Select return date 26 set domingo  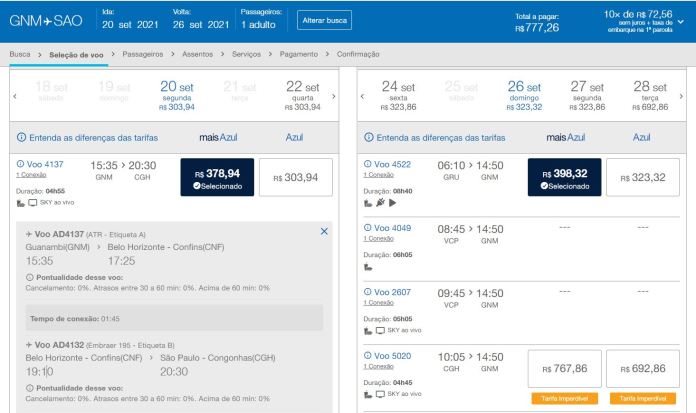point(524,95)
